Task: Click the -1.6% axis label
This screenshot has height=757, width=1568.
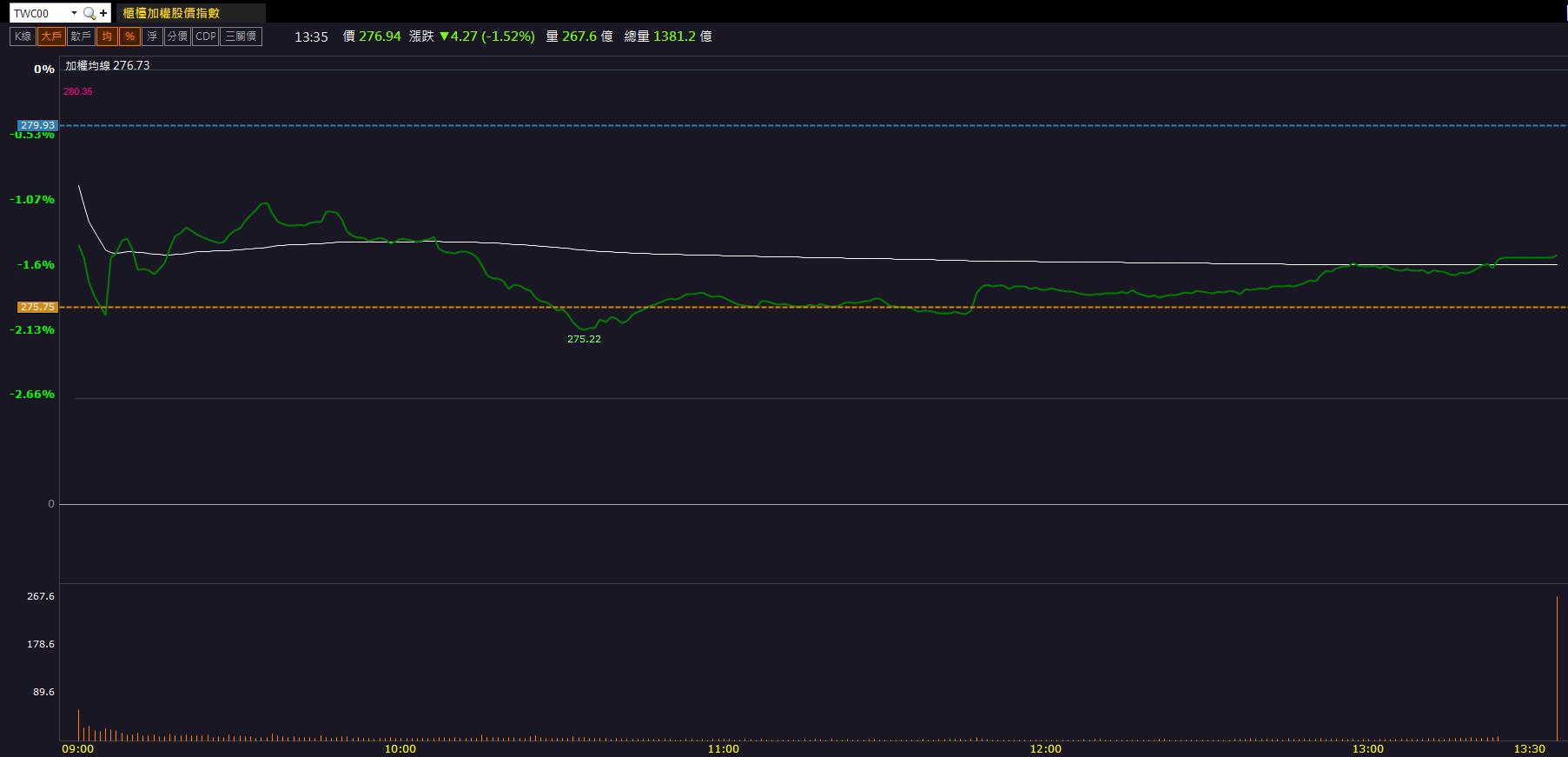Action: [x=36, y=265]
